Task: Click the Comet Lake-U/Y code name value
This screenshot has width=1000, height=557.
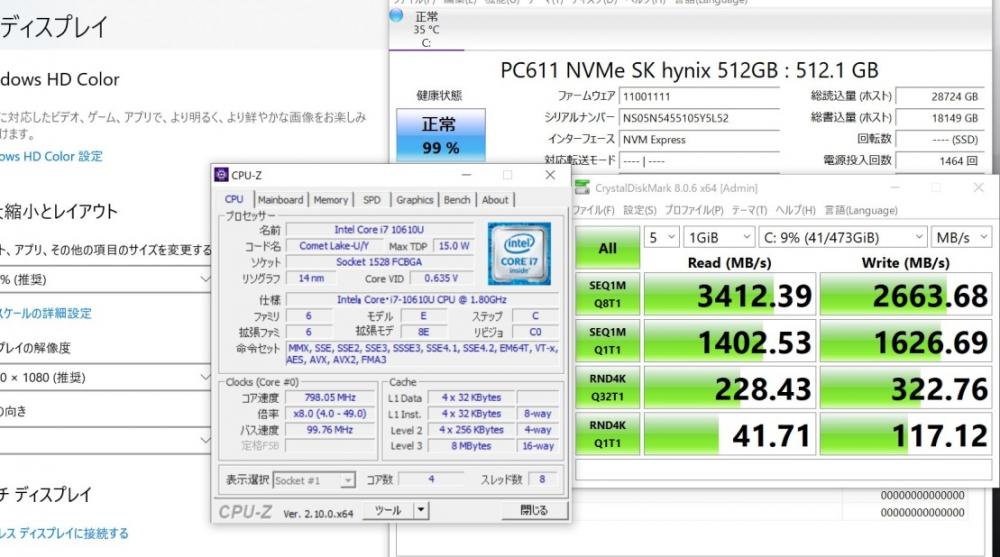Action: tap(334, 246)
